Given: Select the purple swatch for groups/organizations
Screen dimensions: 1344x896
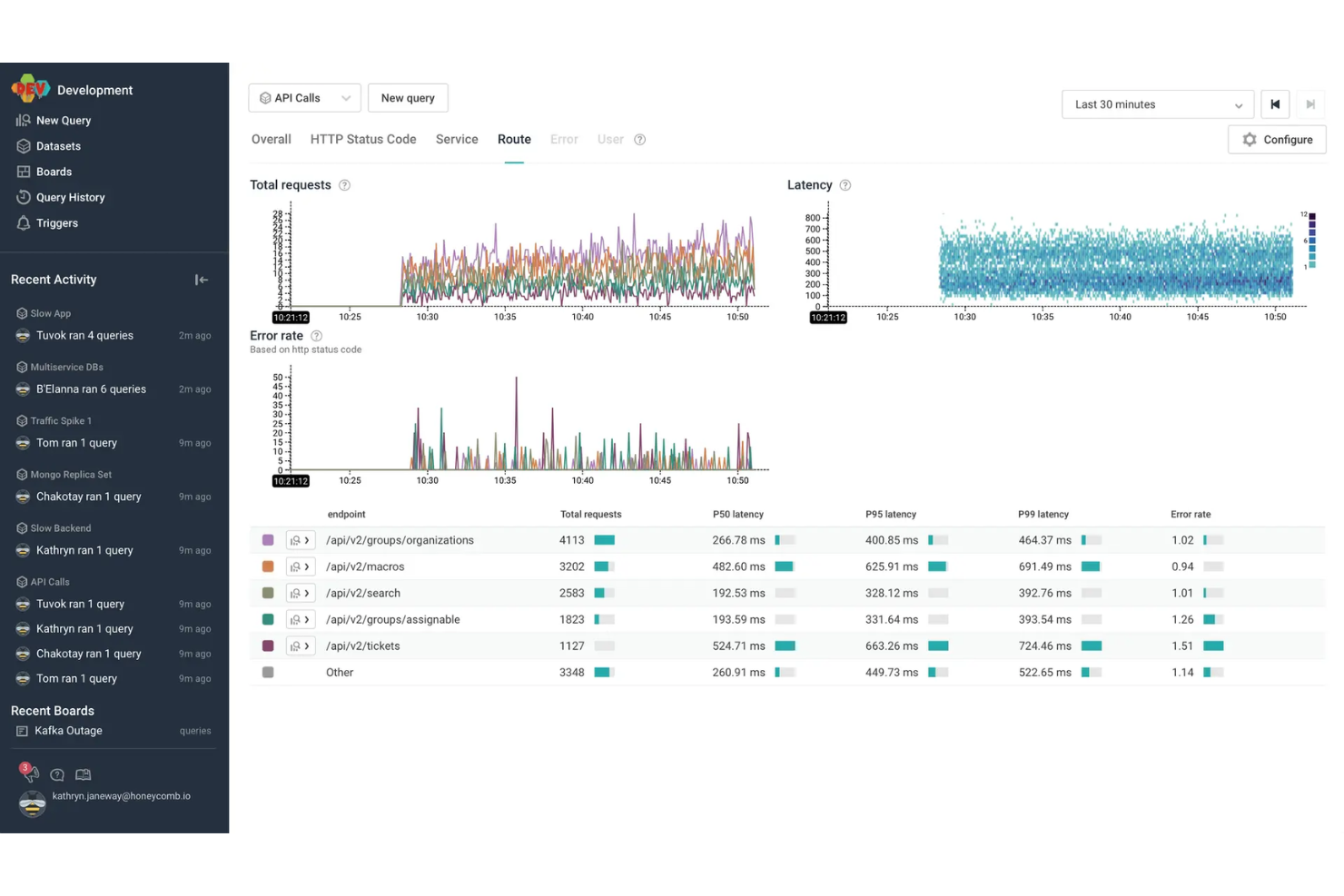Looking at the screenshot, I should (x=268, y=540).
